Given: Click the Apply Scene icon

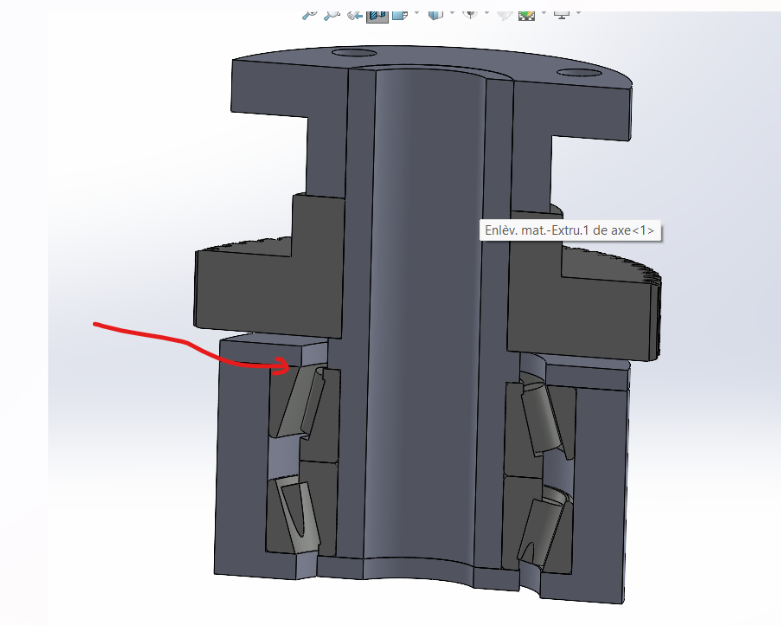Looking at the screenshot, I should coord(526,14).
